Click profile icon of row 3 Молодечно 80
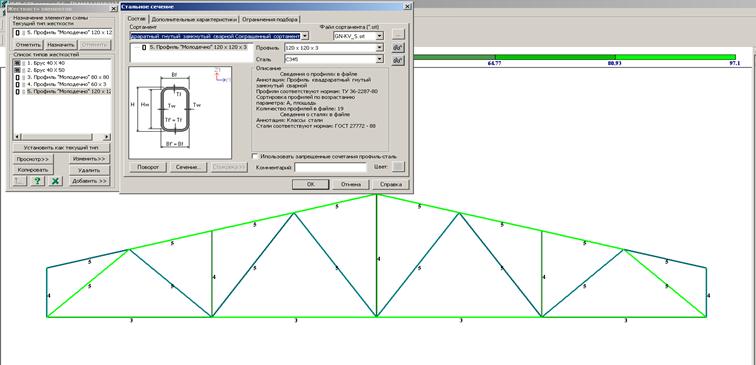This screenshot has width=756, height=365. (18, 77)
